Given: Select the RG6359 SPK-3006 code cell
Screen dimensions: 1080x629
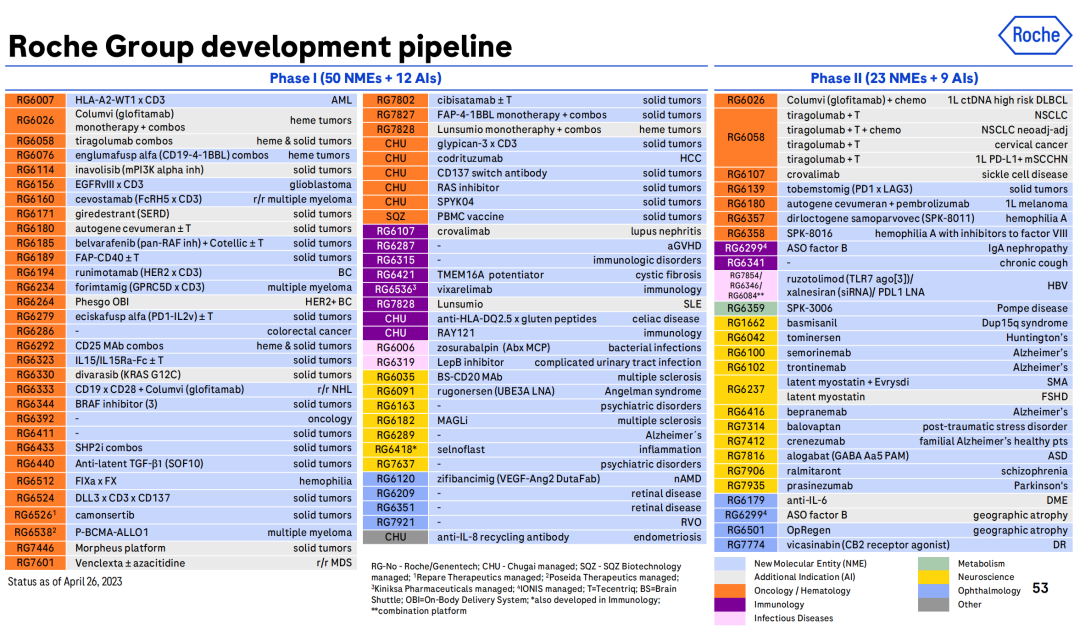Looking at the screenshot, I should 745,309.
